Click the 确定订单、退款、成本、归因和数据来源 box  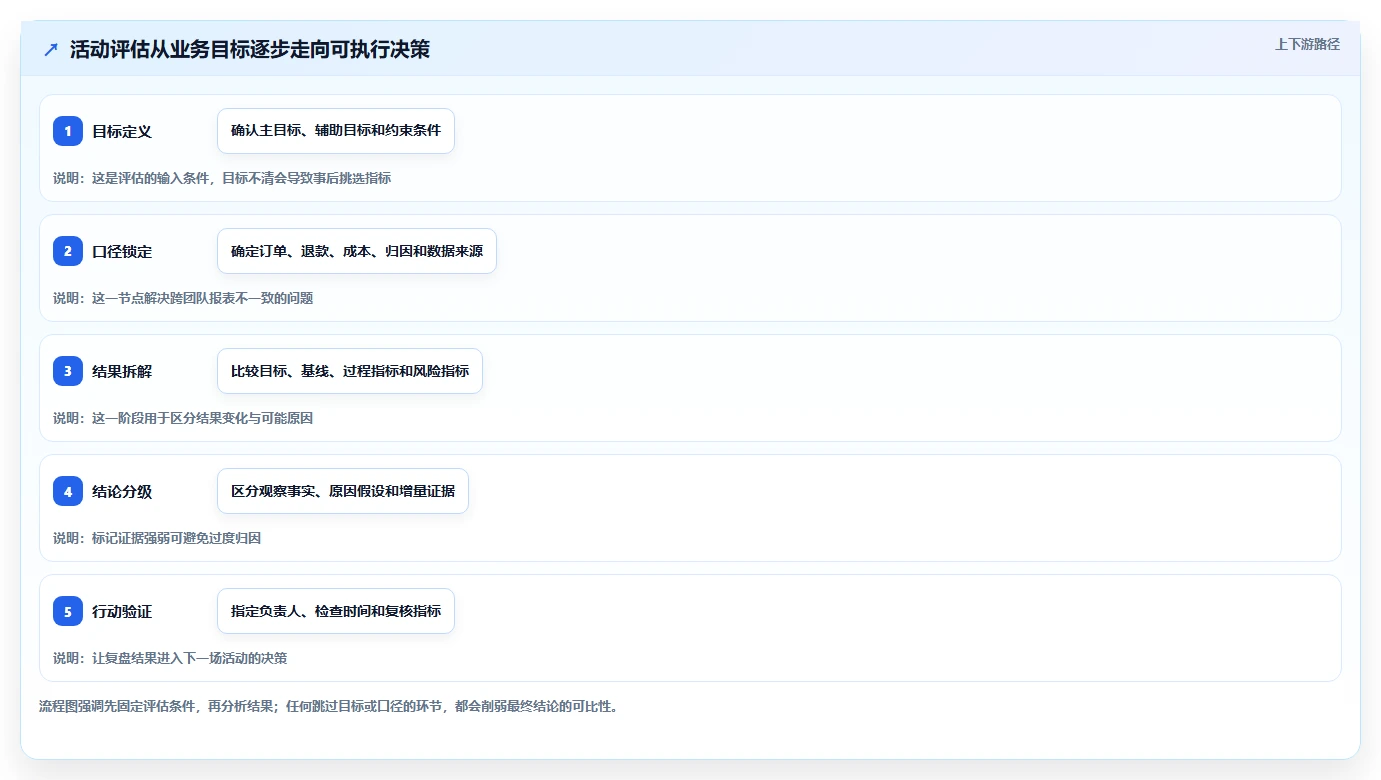pos(357,251)
